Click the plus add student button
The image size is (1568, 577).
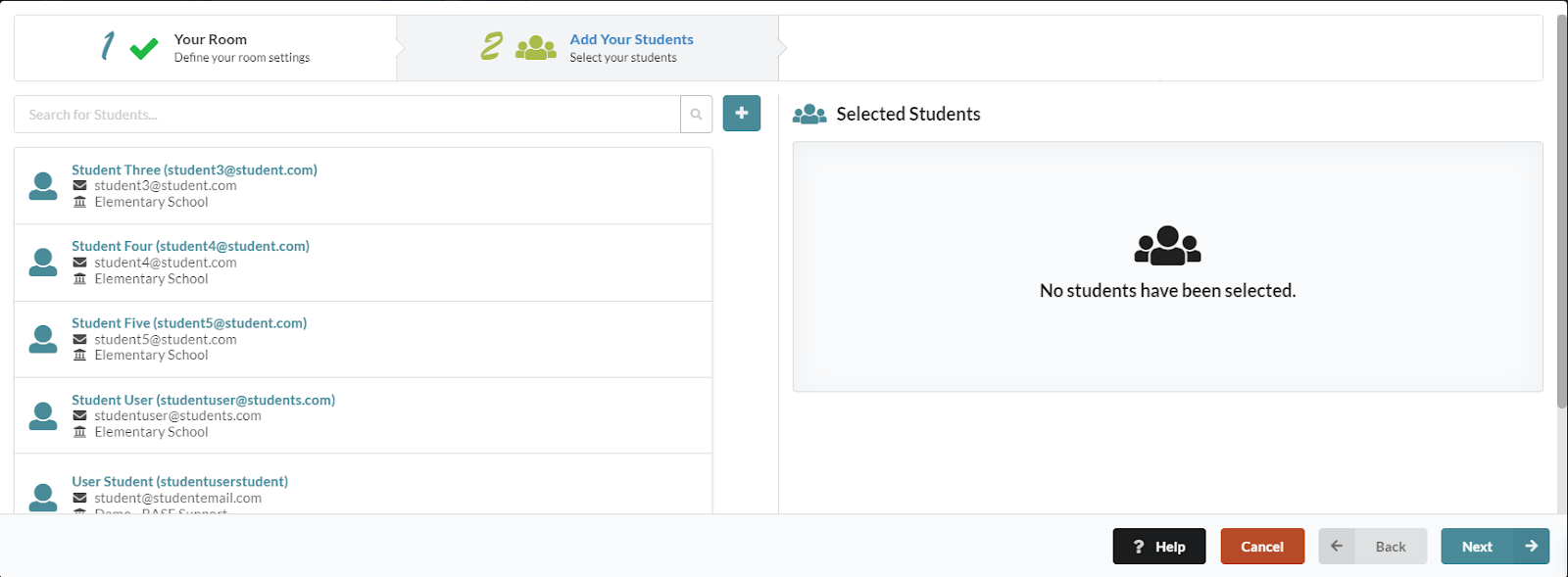click(742, 114)
